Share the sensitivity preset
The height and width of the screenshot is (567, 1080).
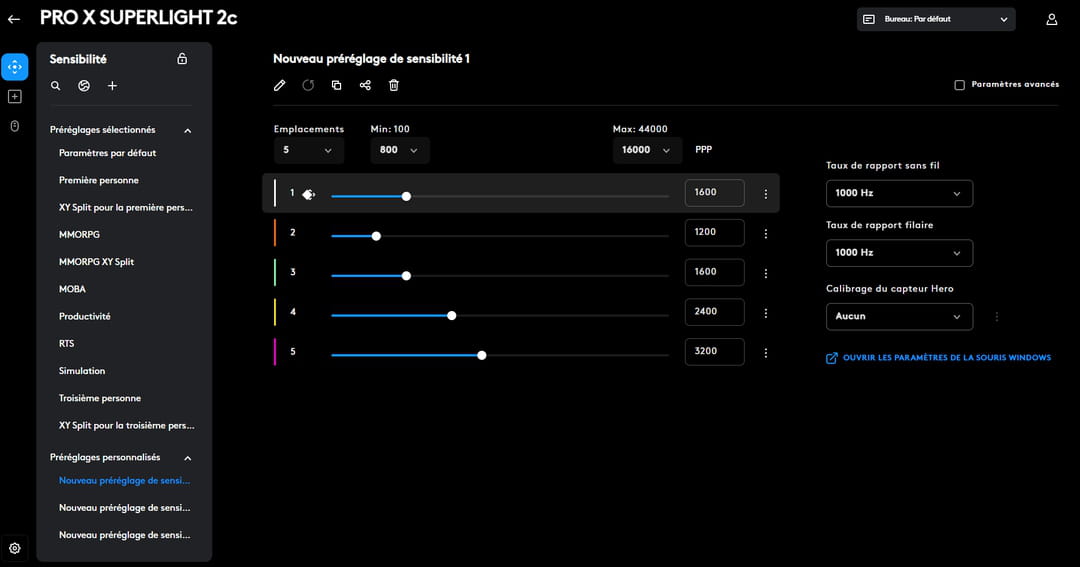(365, 86)
